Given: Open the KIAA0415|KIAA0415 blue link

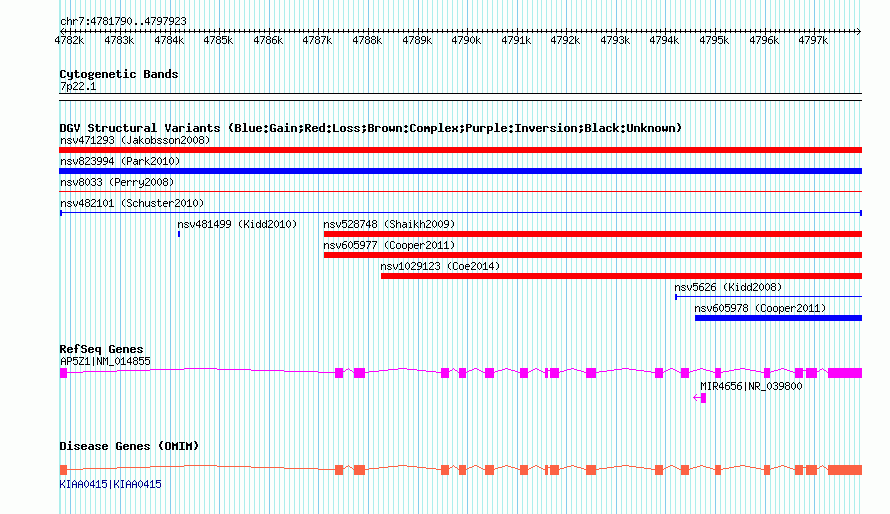Looking at the screenshot, I should point(110,484).
